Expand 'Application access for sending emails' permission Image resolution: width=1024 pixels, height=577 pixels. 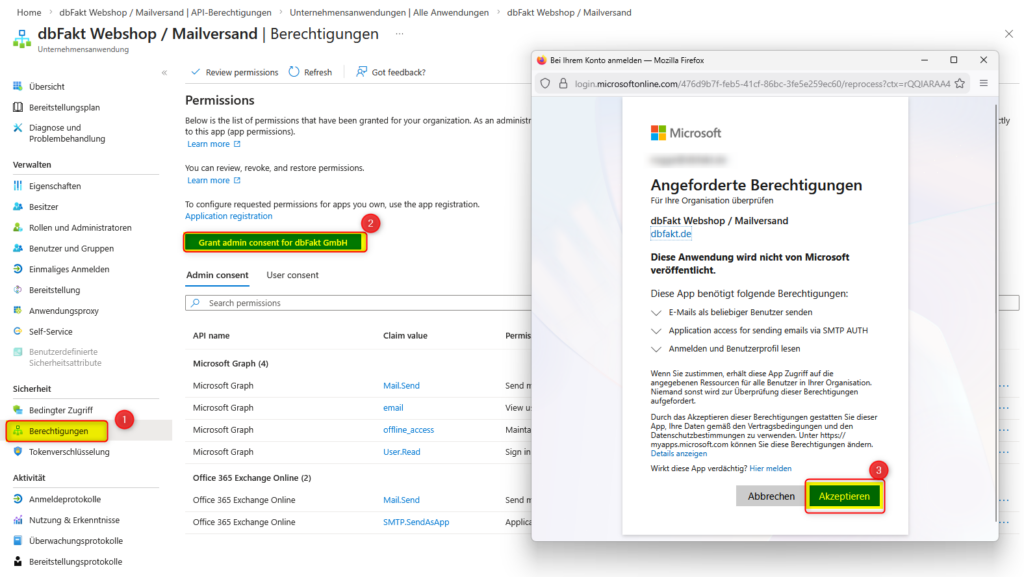click(x=656, y=330)
